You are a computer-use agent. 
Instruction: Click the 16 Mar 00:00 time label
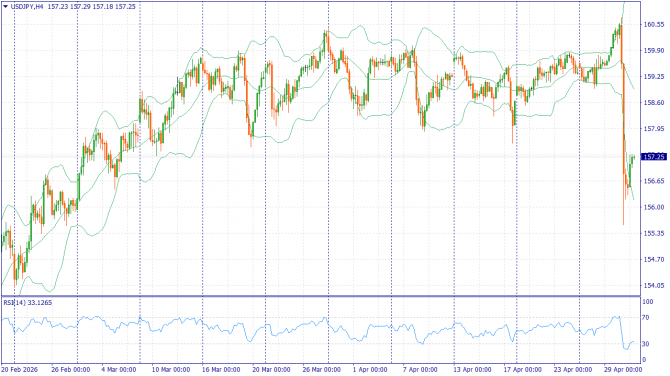[220, 370]
